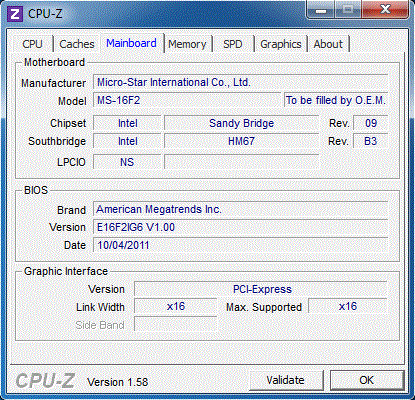Switch to the CPU tab
The image size is (415, 400).
tap(32, 44)
